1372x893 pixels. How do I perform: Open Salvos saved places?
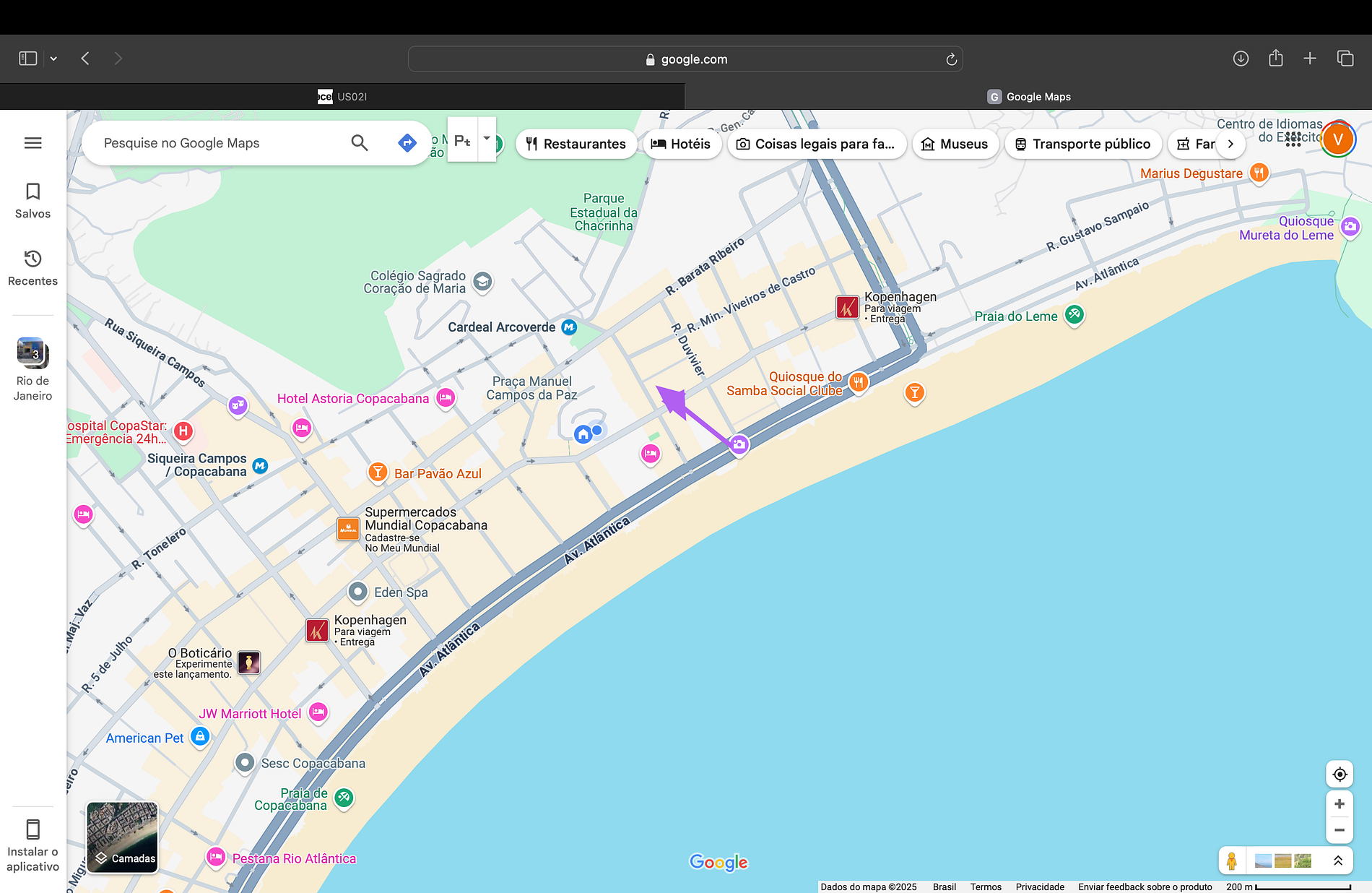pos(32,200)
